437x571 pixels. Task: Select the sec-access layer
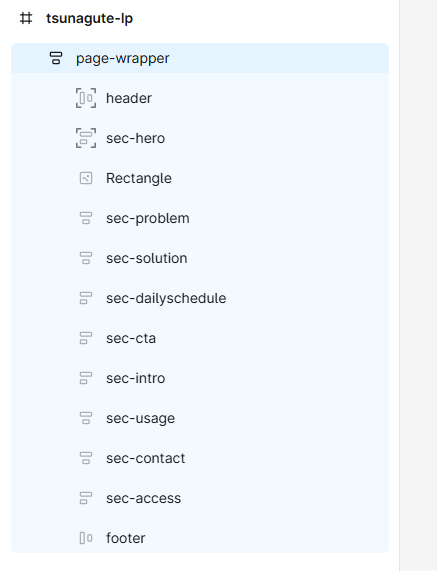[x=200, y=498]
